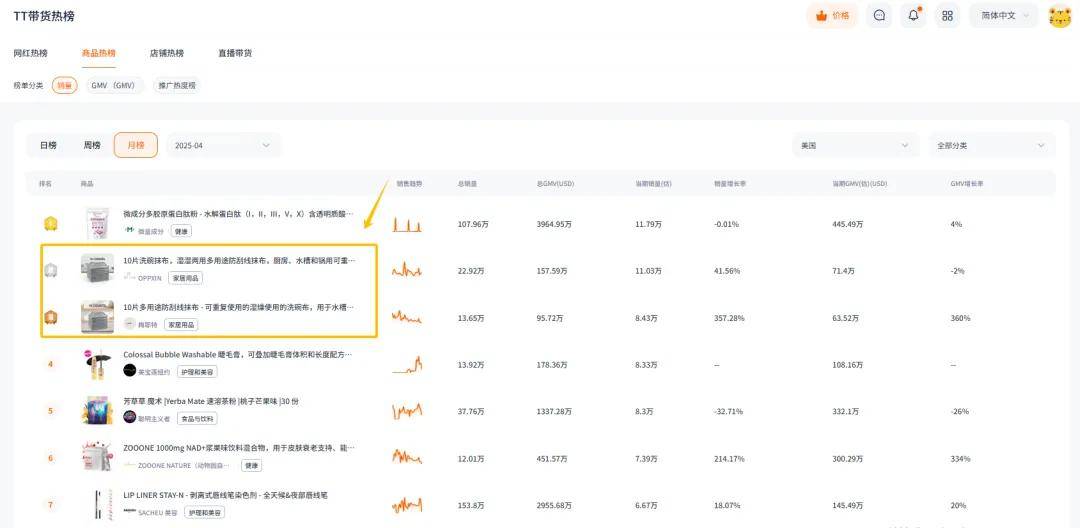Open Yerba Mate 速溶茶粉 product title
This screenshot has height=528, width=1080.
coord(211,401)
